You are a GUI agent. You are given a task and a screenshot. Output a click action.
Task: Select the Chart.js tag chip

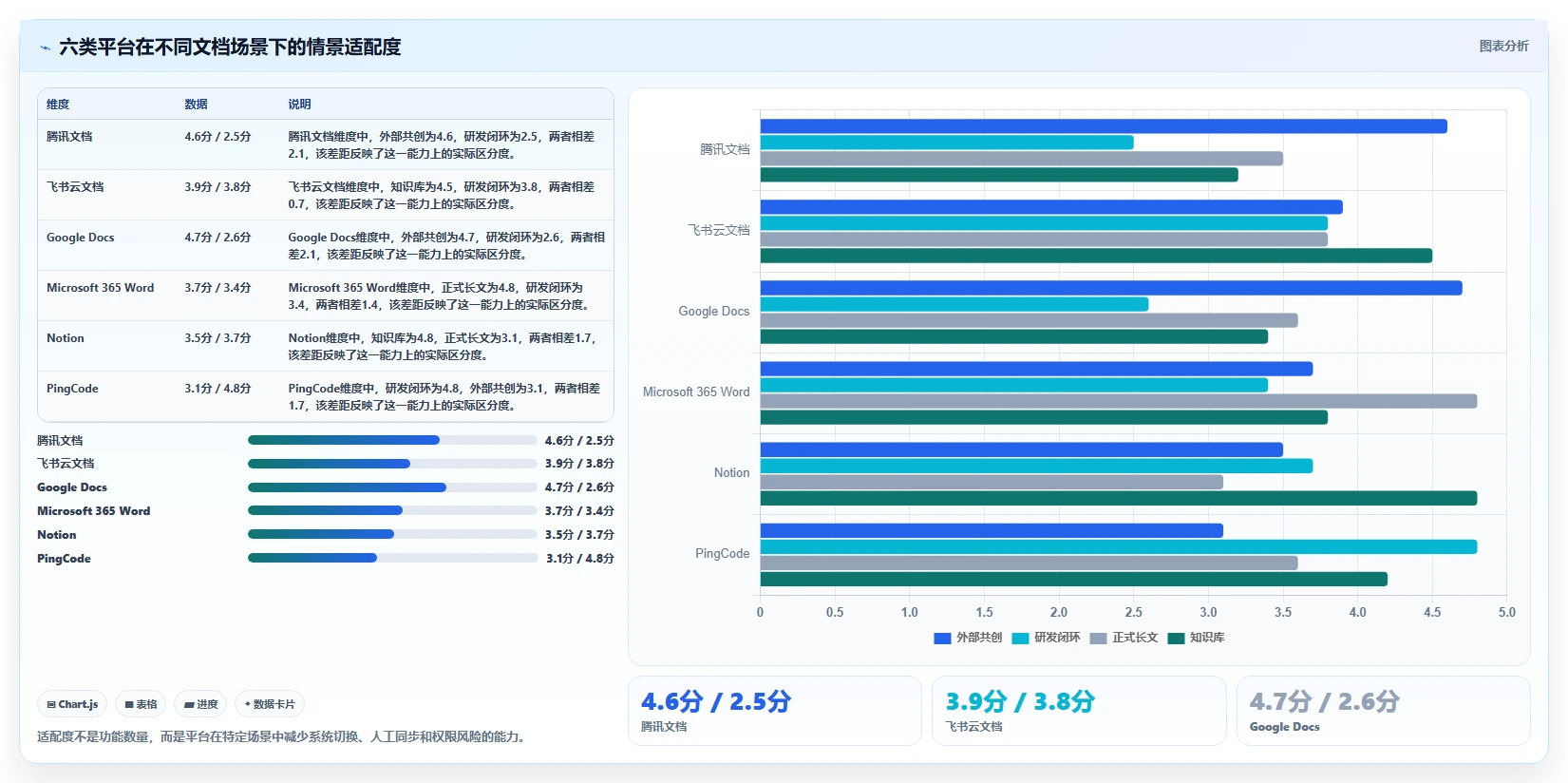pos(72,704)
